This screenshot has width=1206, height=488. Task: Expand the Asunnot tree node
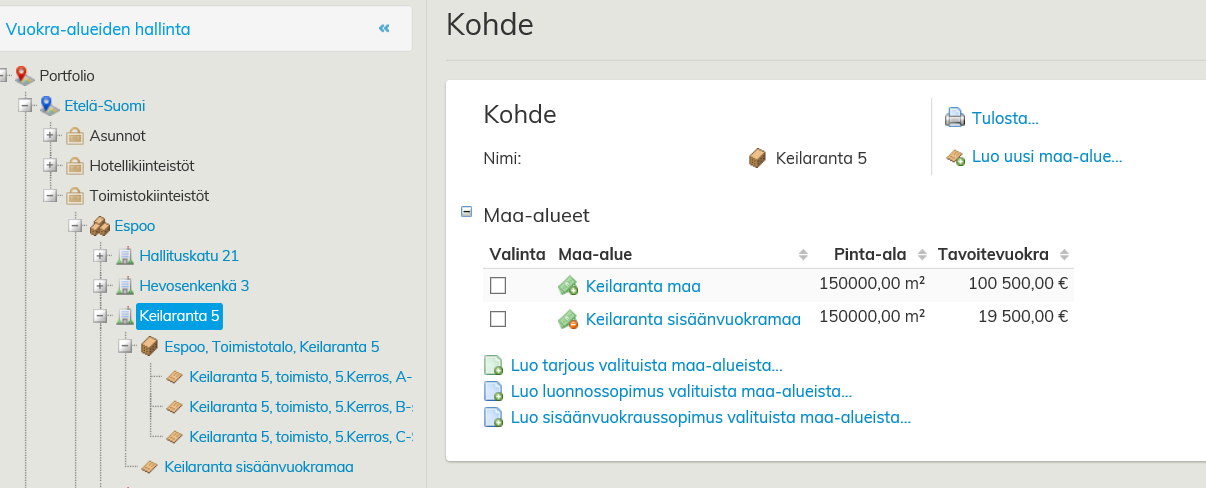(50, 136)
